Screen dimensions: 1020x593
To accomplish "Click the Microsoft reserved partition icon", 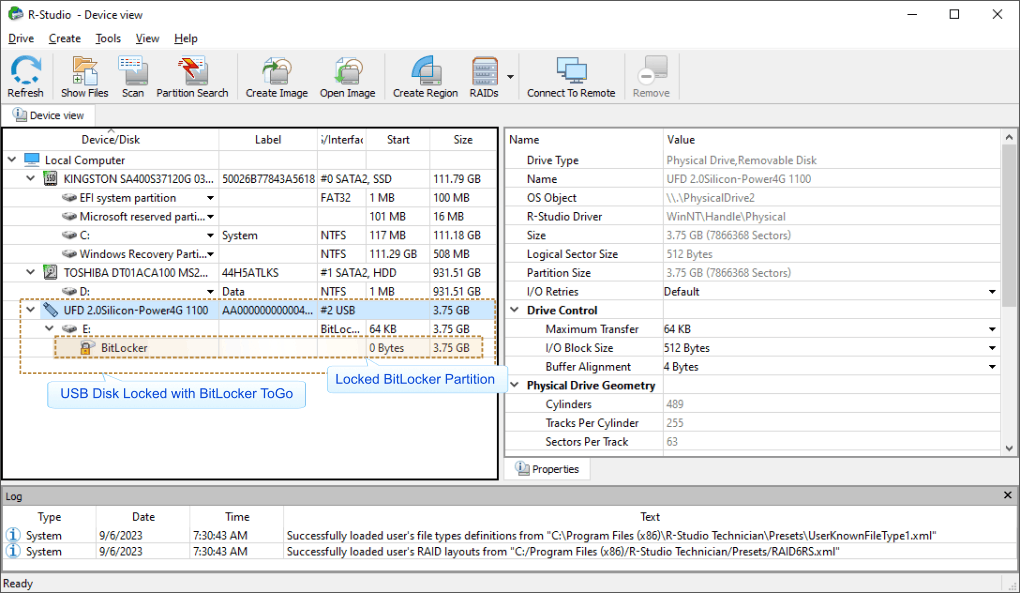I will [x=69, y=217].
